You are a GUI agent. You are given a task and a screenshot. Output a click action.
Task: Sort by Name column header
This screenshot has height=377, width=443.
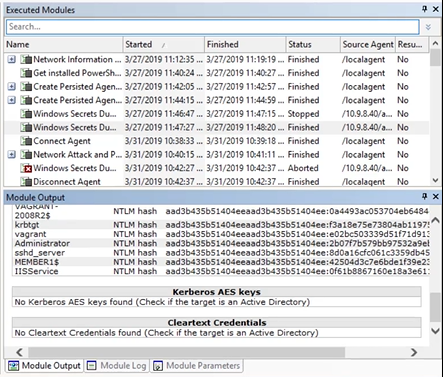(x=63, y=45)
